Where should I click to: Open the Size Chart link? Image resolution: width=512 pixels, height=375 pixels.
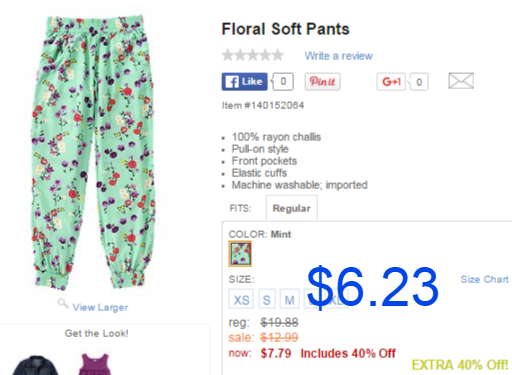(485, 279)
